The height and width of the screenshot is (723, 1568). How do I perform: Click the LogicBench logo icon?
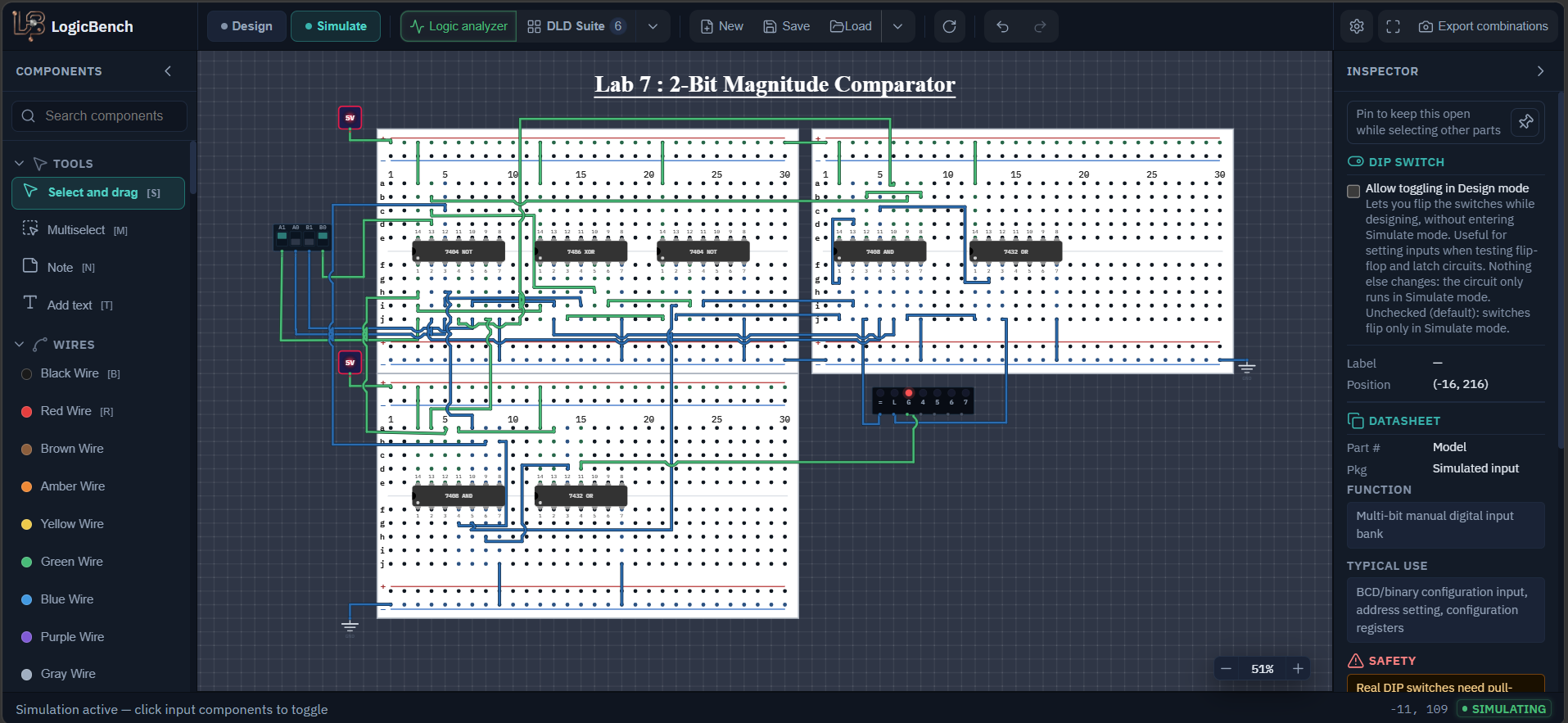(29, 25)
